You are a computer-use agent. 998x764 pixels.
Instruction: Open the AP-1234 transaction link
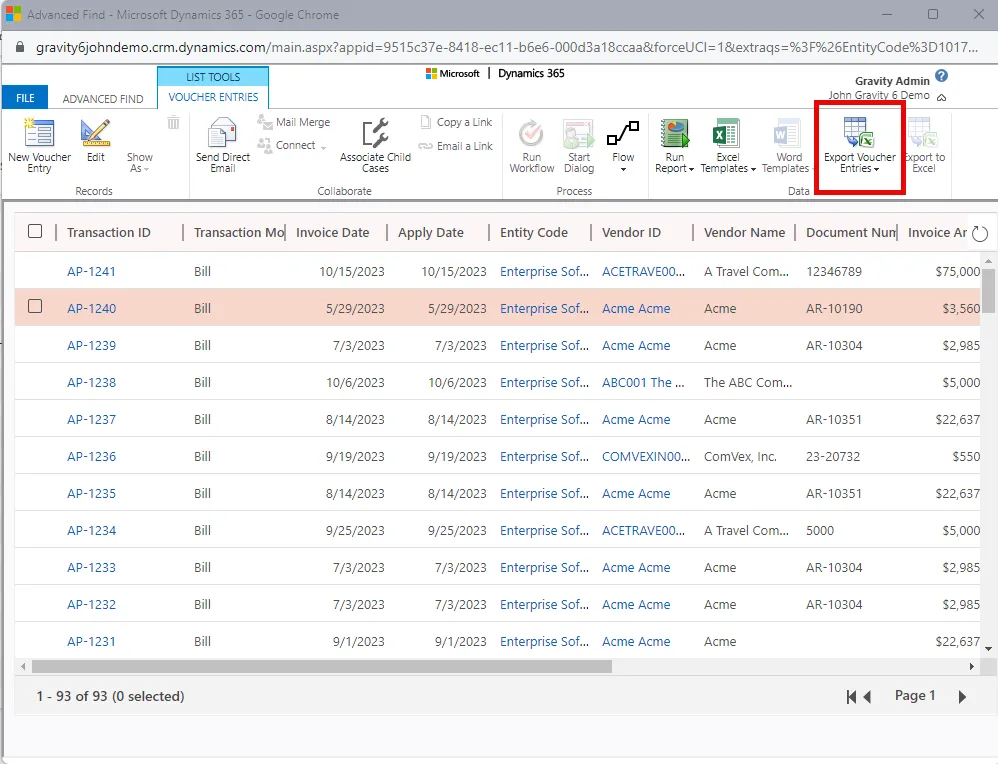92,530
